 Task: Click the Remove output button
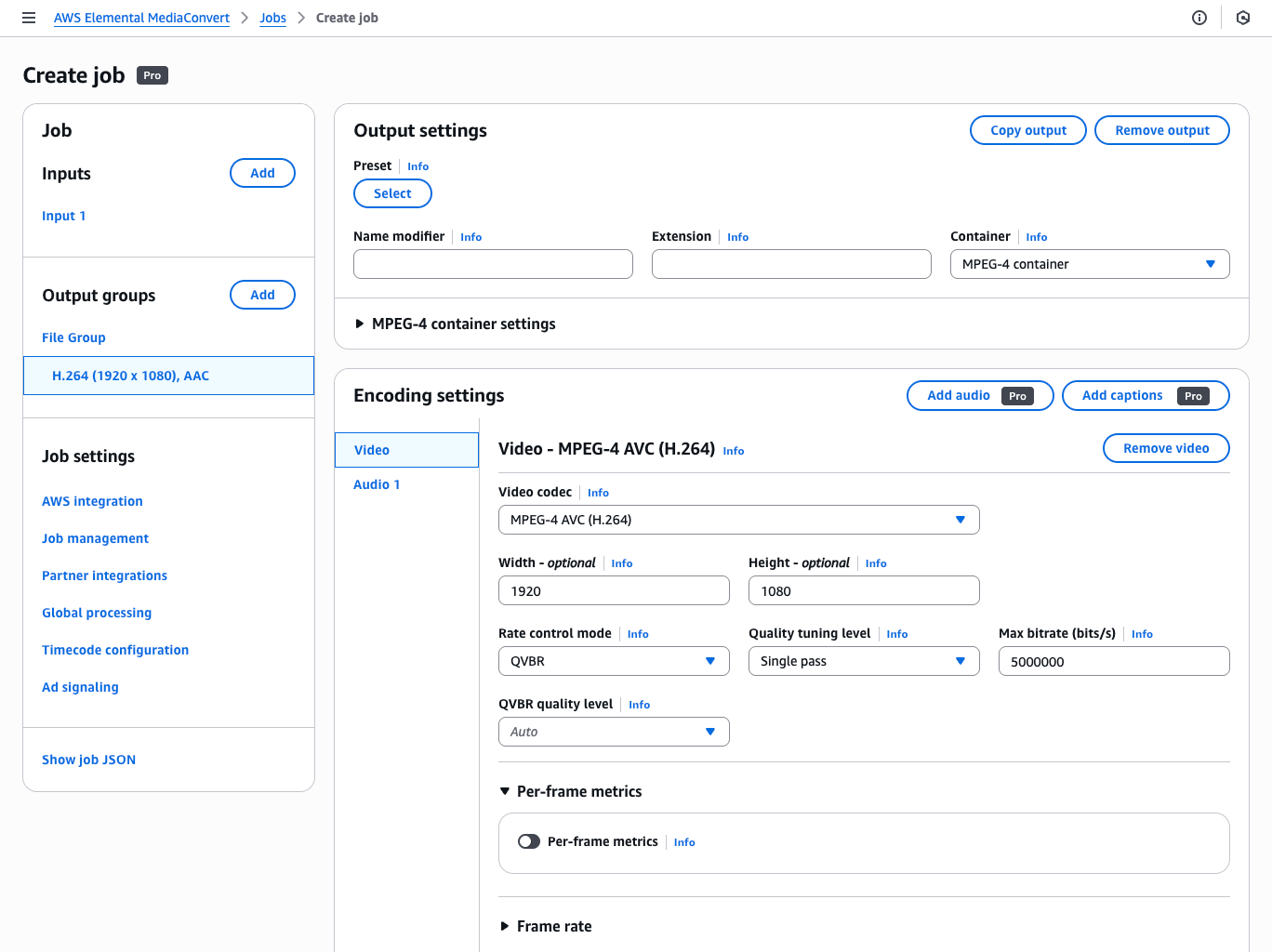tap(1162, 130)
